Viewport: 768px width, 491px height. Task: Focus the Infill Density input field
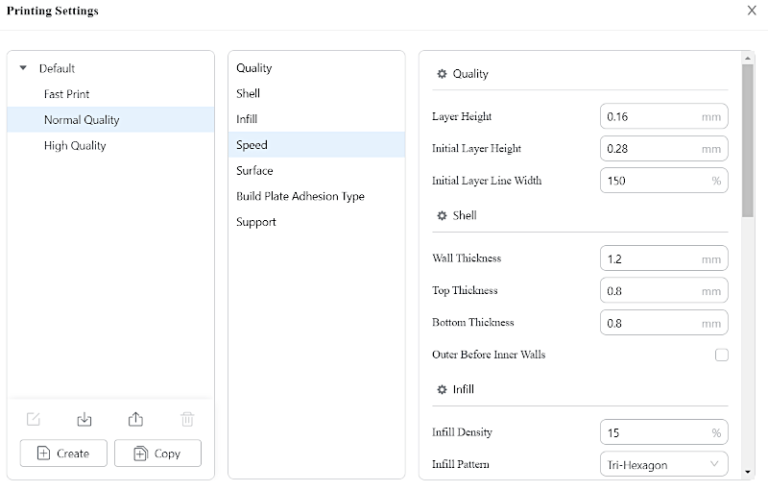click(652, 433)
